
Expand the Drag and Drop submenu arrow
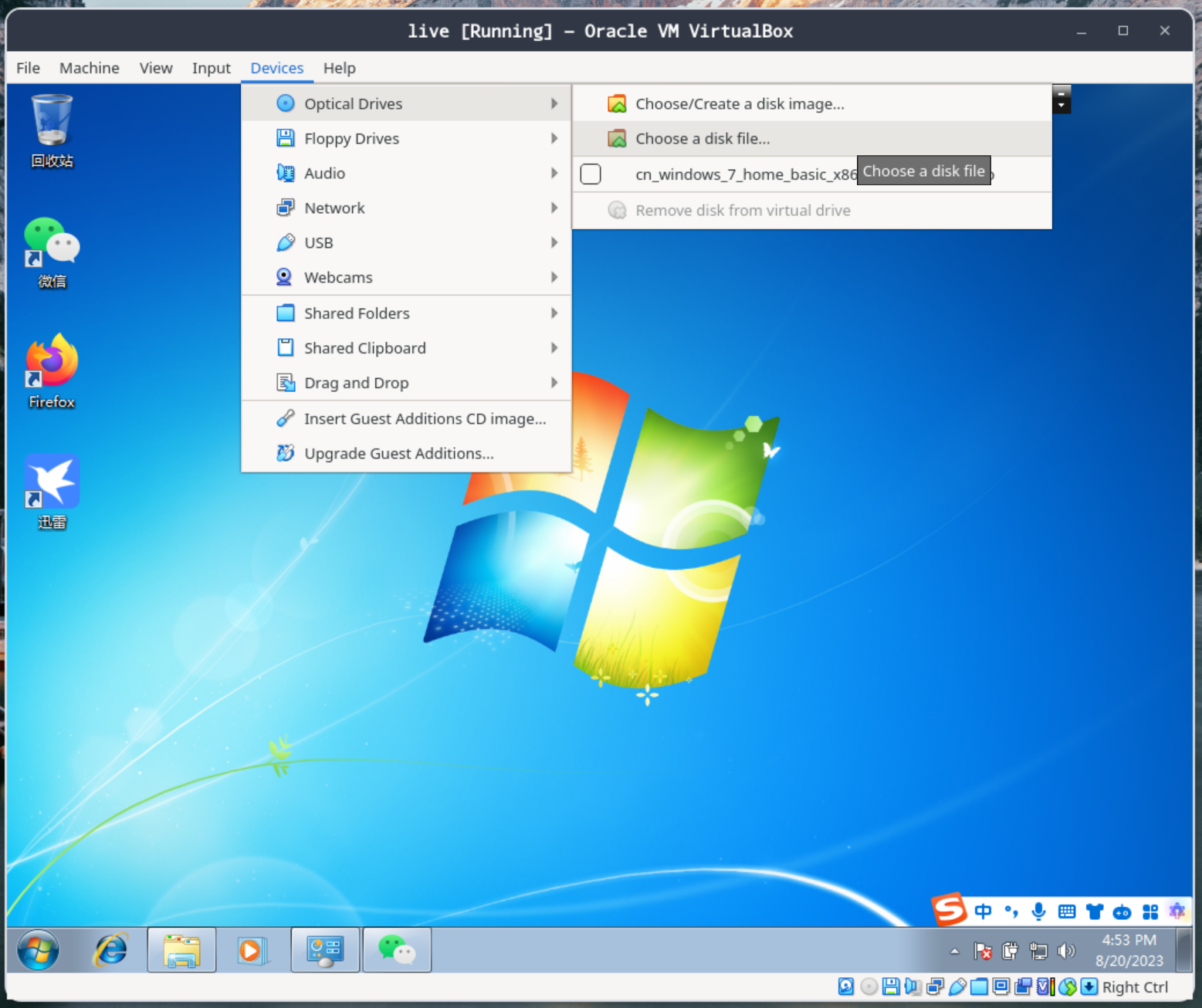tap(554, 383)
